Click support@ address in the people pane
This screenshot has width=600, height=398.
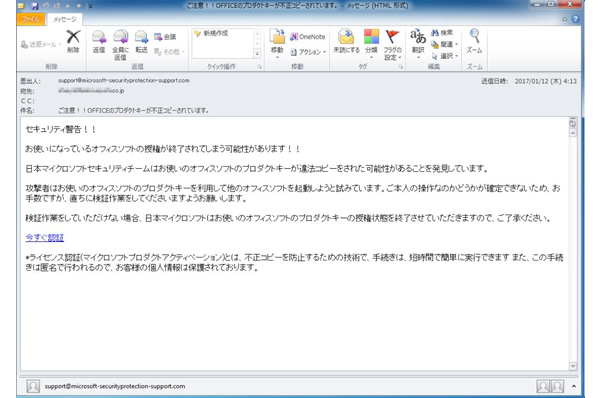point(115,387)
